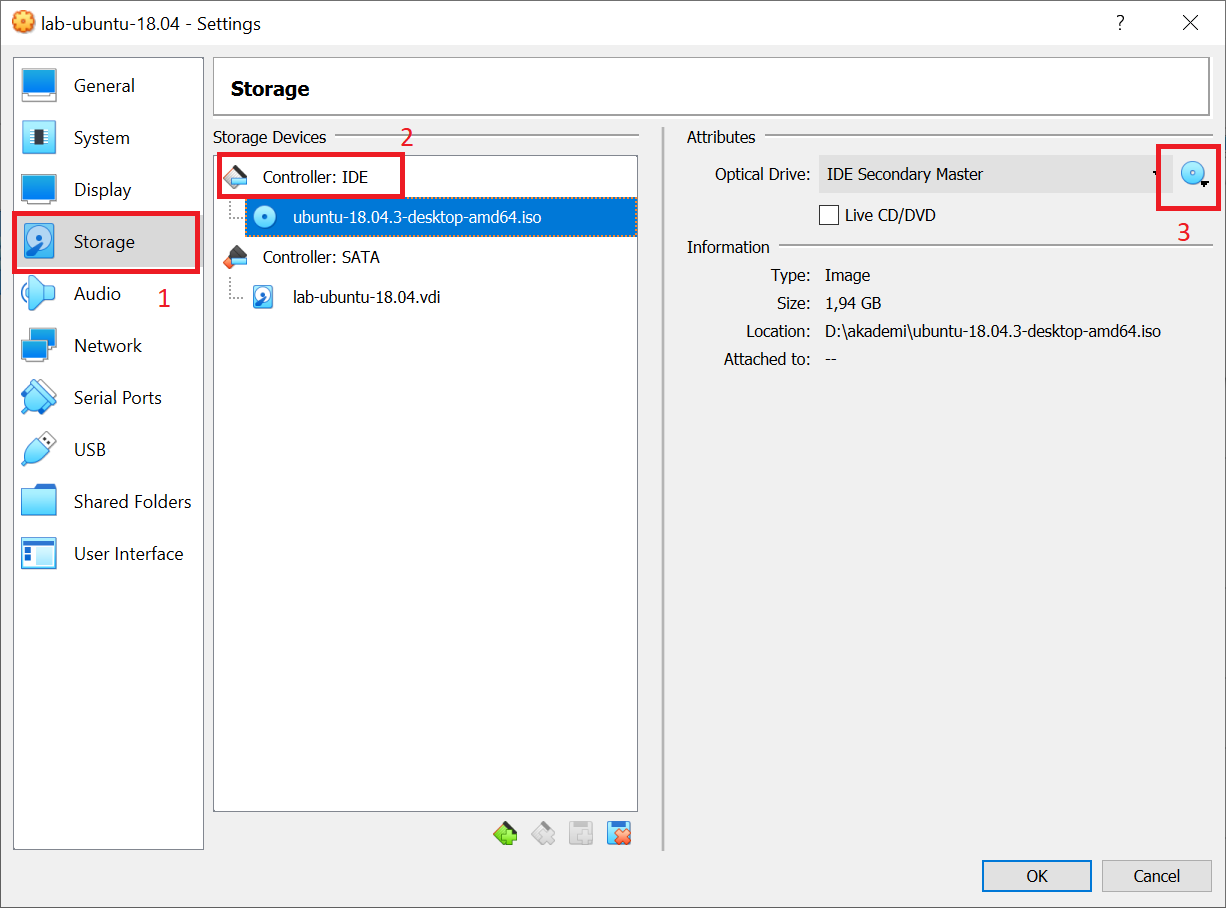Enable the Live CD/DVD checkbox
Screen dimensions: 1226x908
(828, 215)
